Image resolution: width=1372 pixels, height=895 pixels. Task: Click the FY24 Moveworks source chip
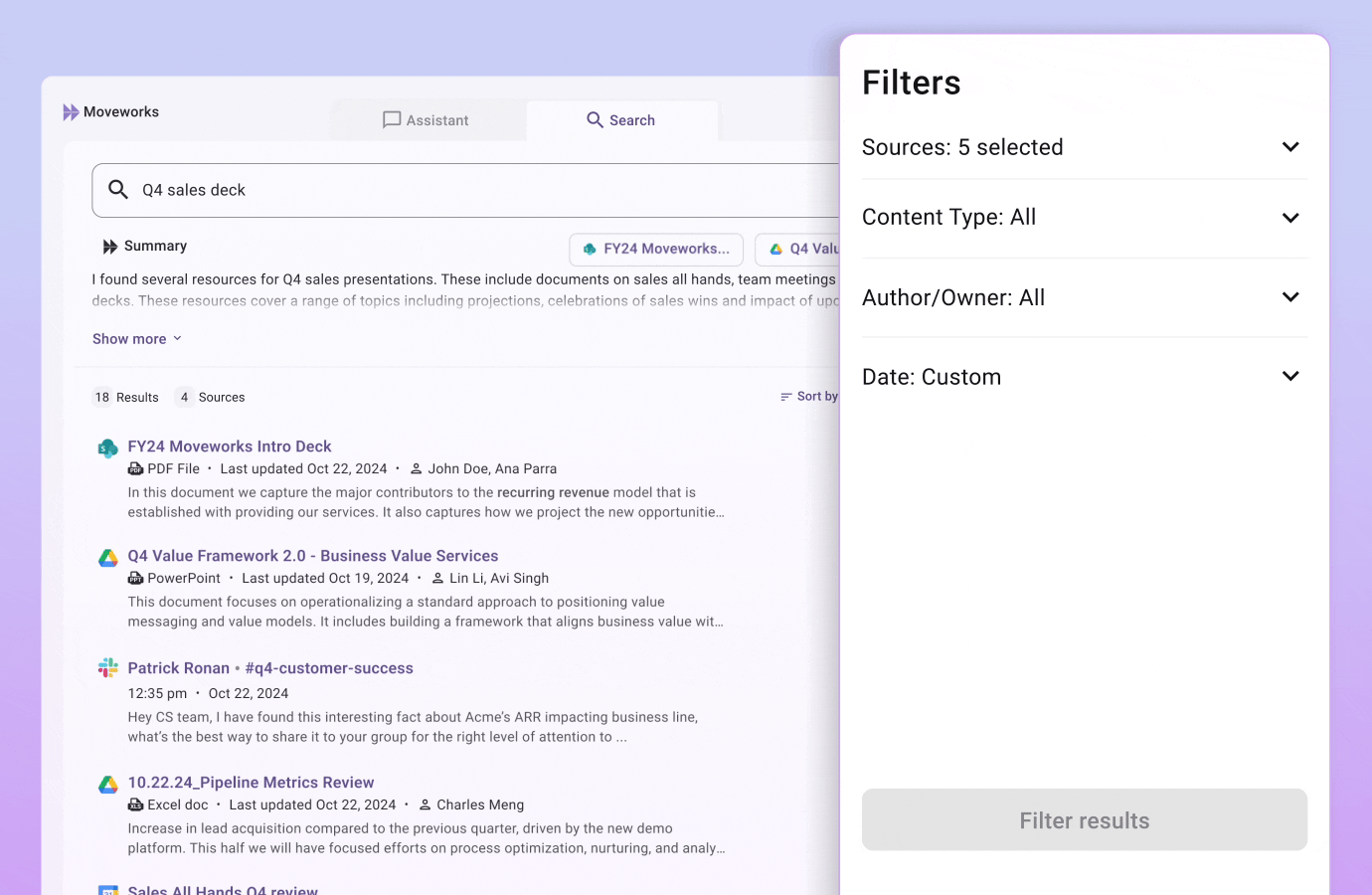coord(656,250)
